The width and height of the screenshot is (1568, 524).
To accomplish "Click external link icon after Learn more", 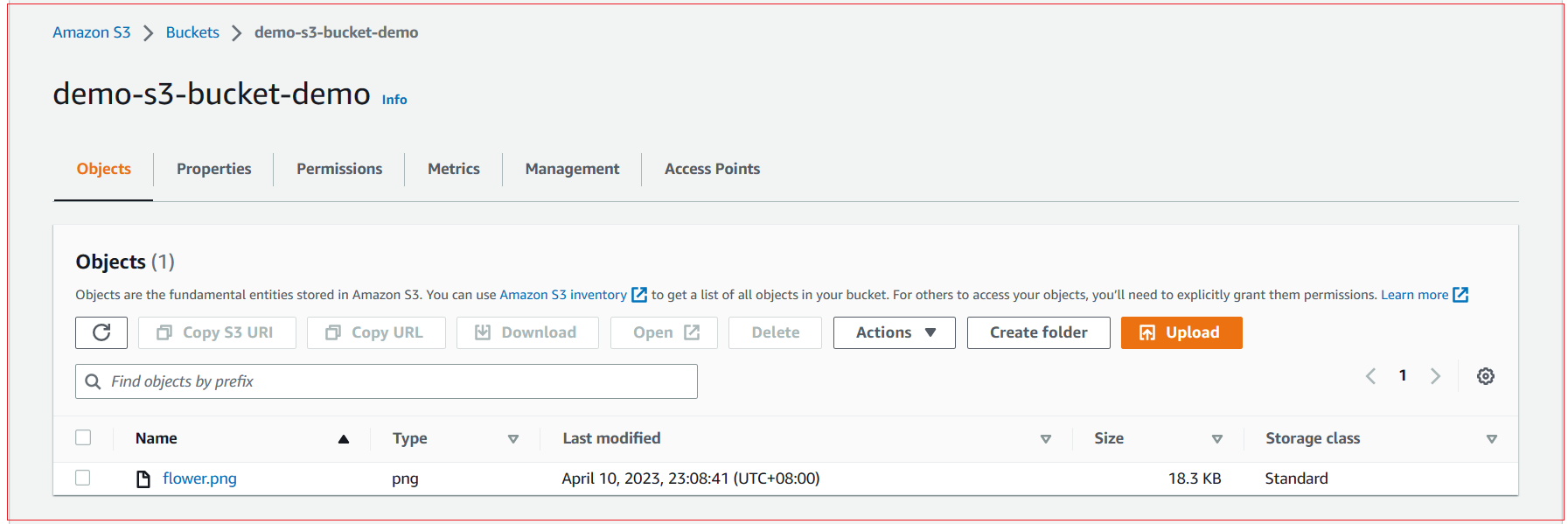I will click(x=1460, y=295).
